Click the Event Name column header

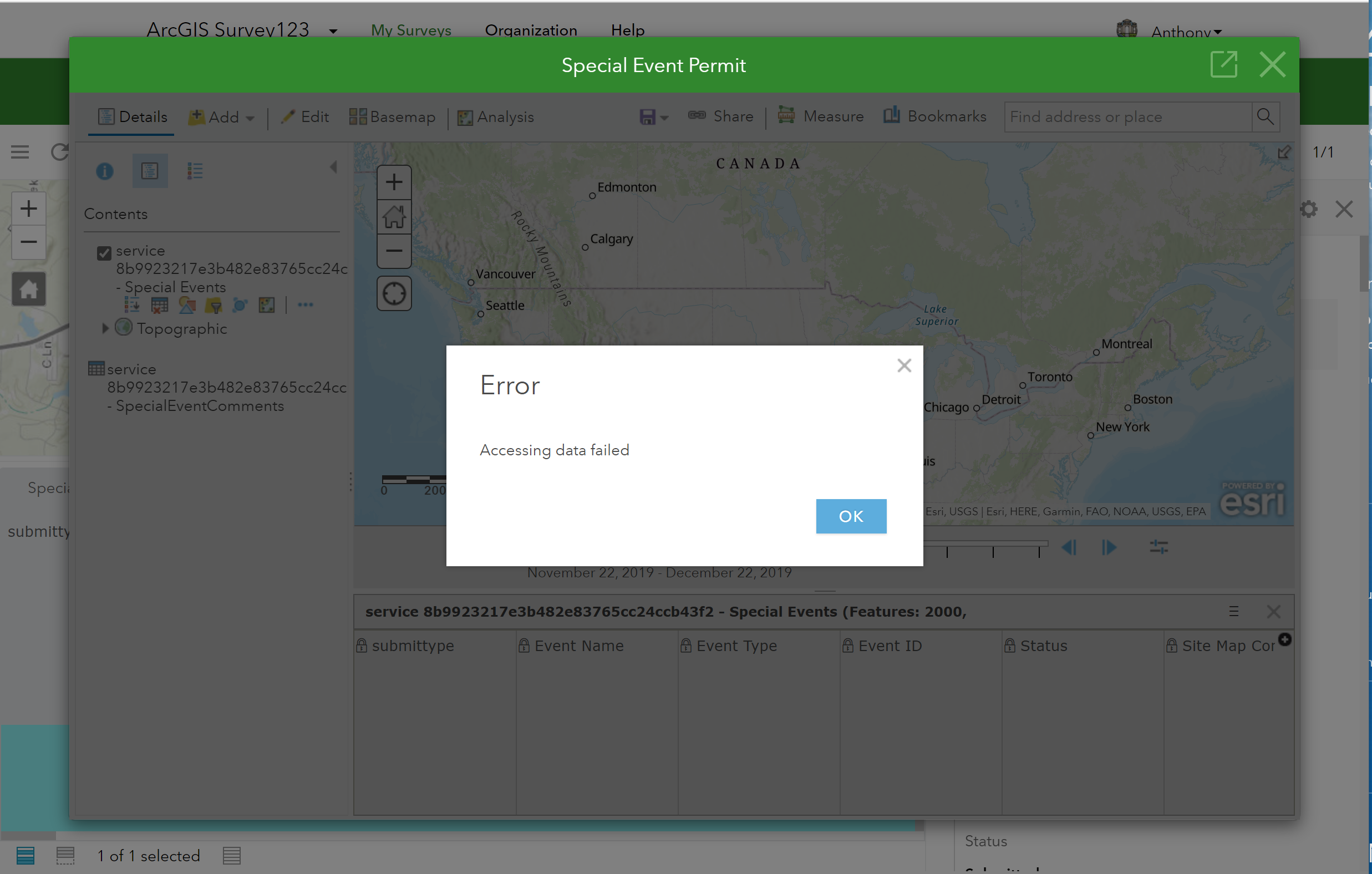pos(597,646)
